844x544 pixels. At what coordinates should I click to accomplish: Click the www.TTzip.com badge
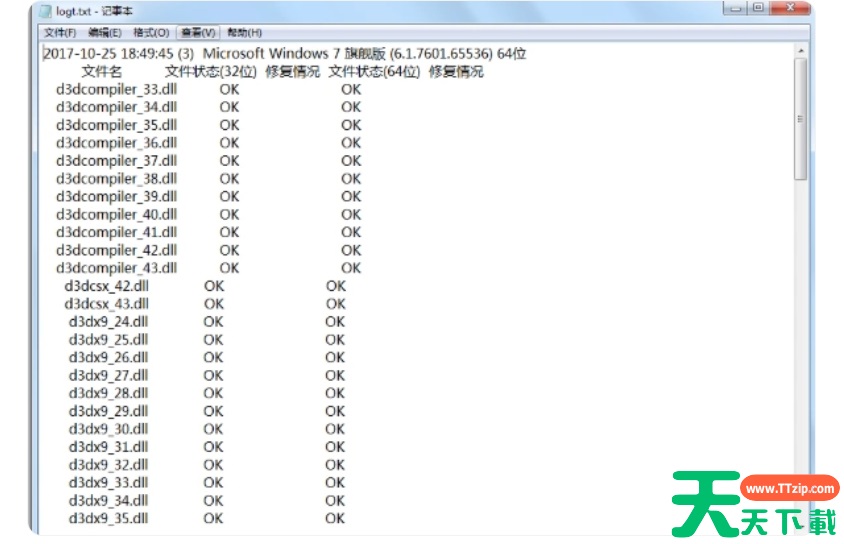coord(789,489)
